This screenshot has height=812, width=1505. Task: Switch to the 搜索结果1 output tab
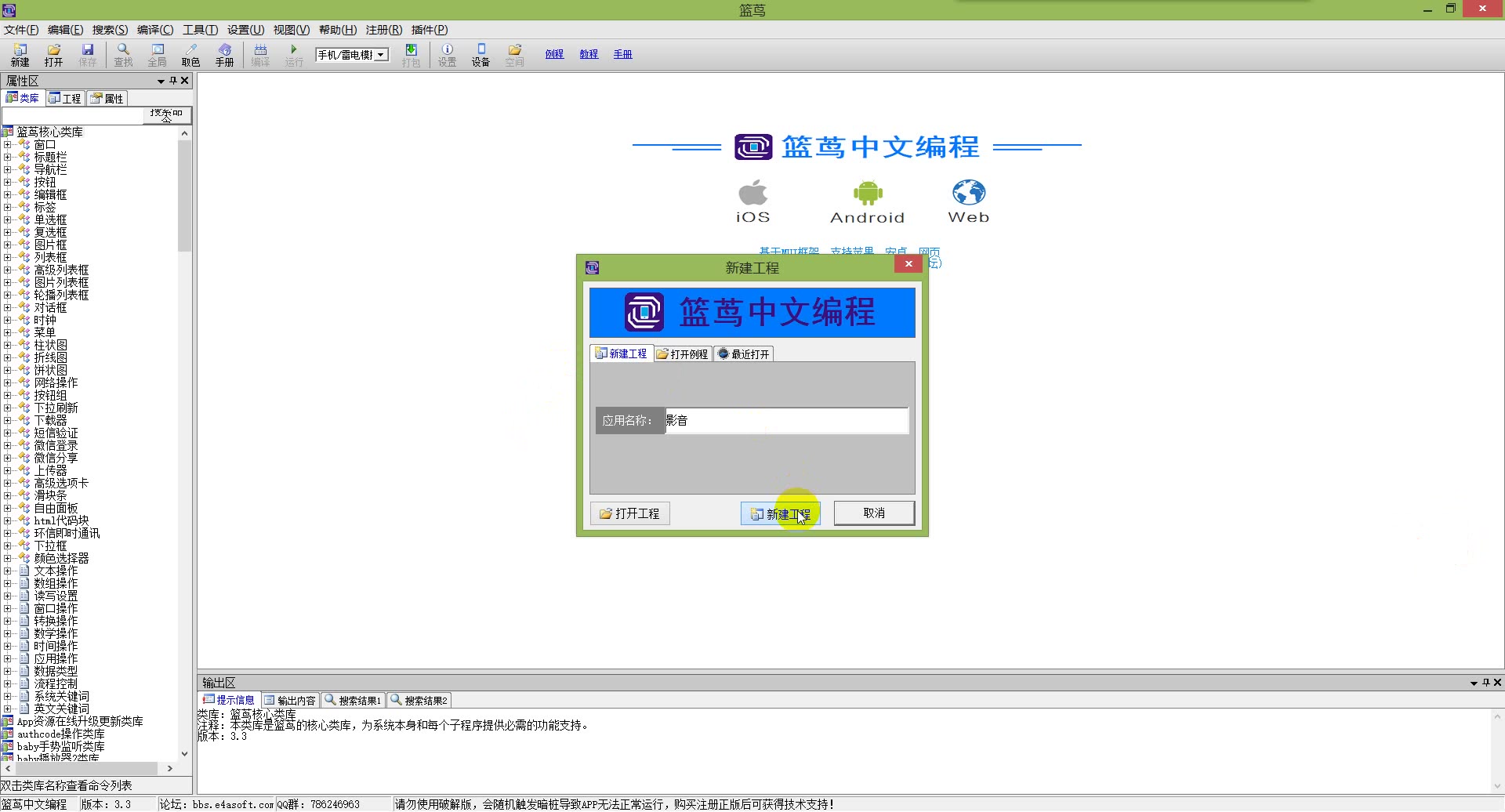pyautogui.click(x=353, y=700)
